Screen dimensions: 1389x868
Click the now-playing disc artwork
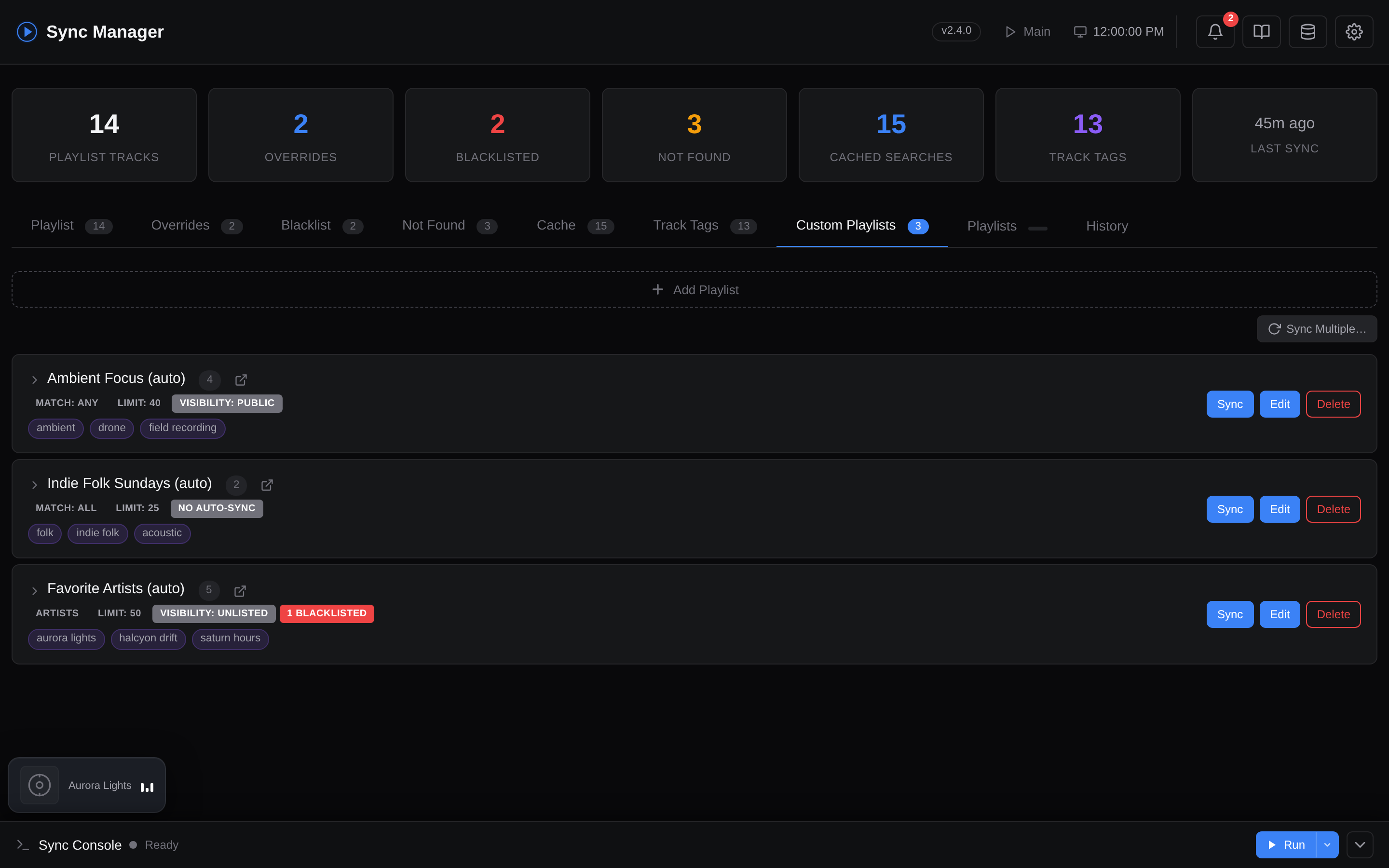[x=40, y=785]
